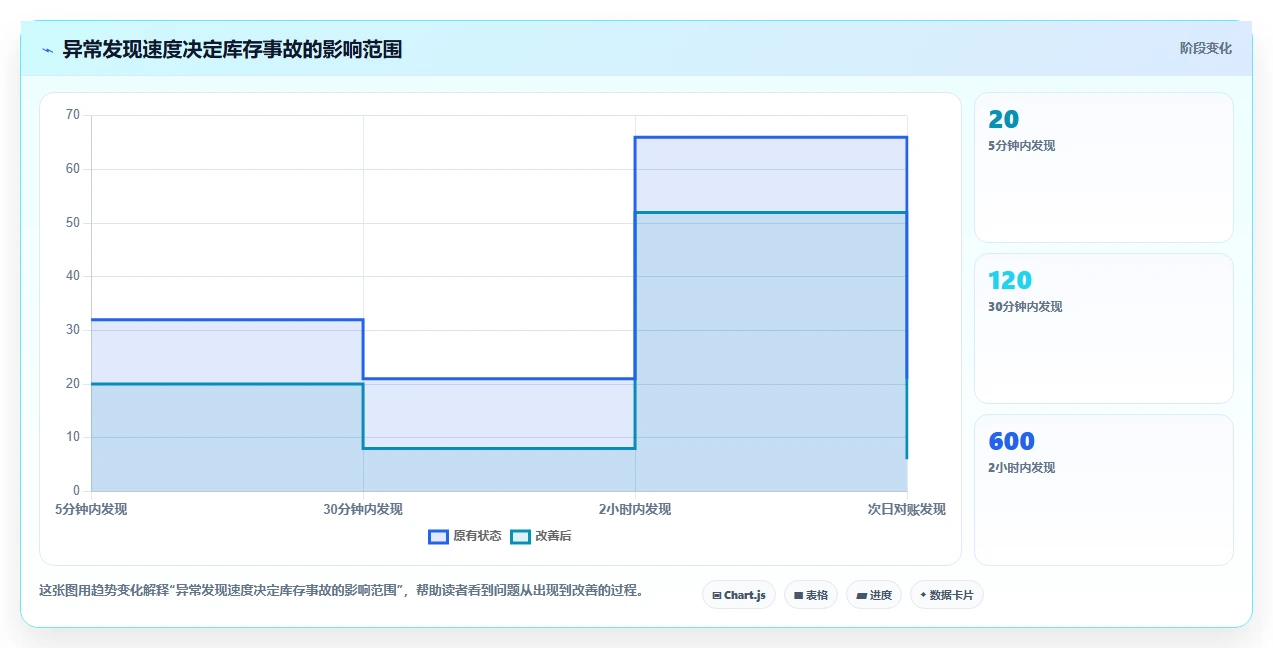Viewport: 1273px width, 648px height.
Task: Click the Chart.js tag icon
Action: pos(717,595)
